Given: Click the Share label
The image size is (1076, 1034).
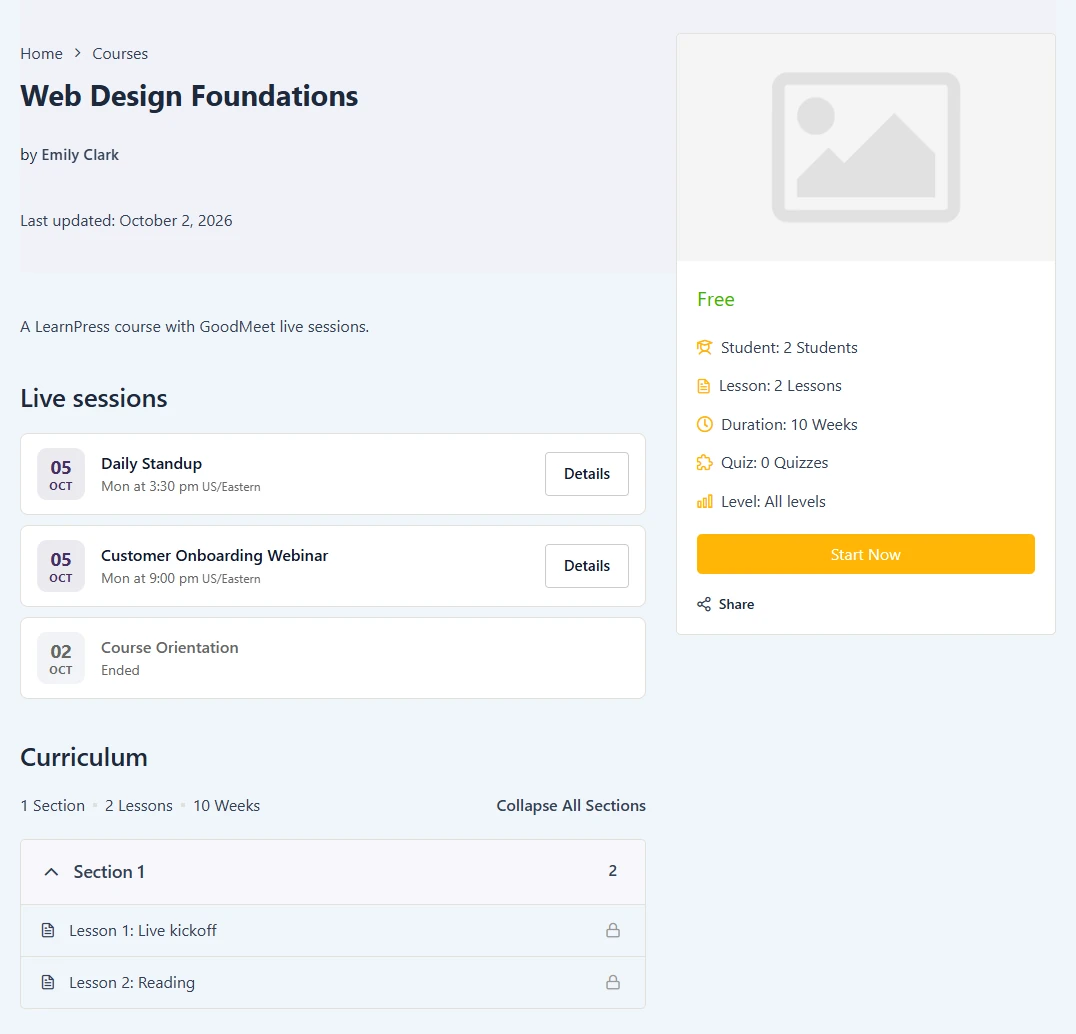Looking at the screenshot, I should tap(736, 604).
